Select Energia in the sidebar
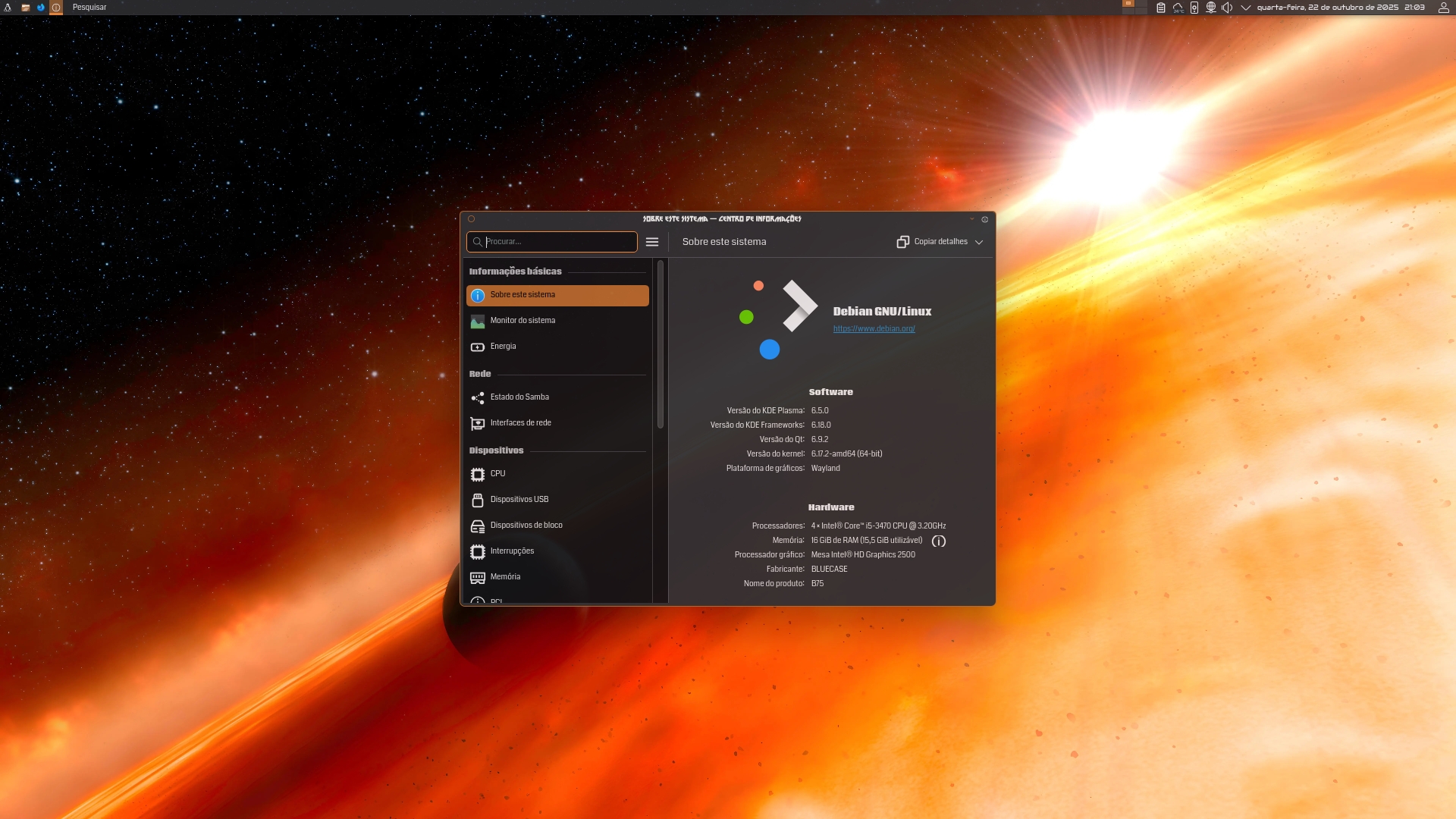1456x819 pixels. pos(557,347)
